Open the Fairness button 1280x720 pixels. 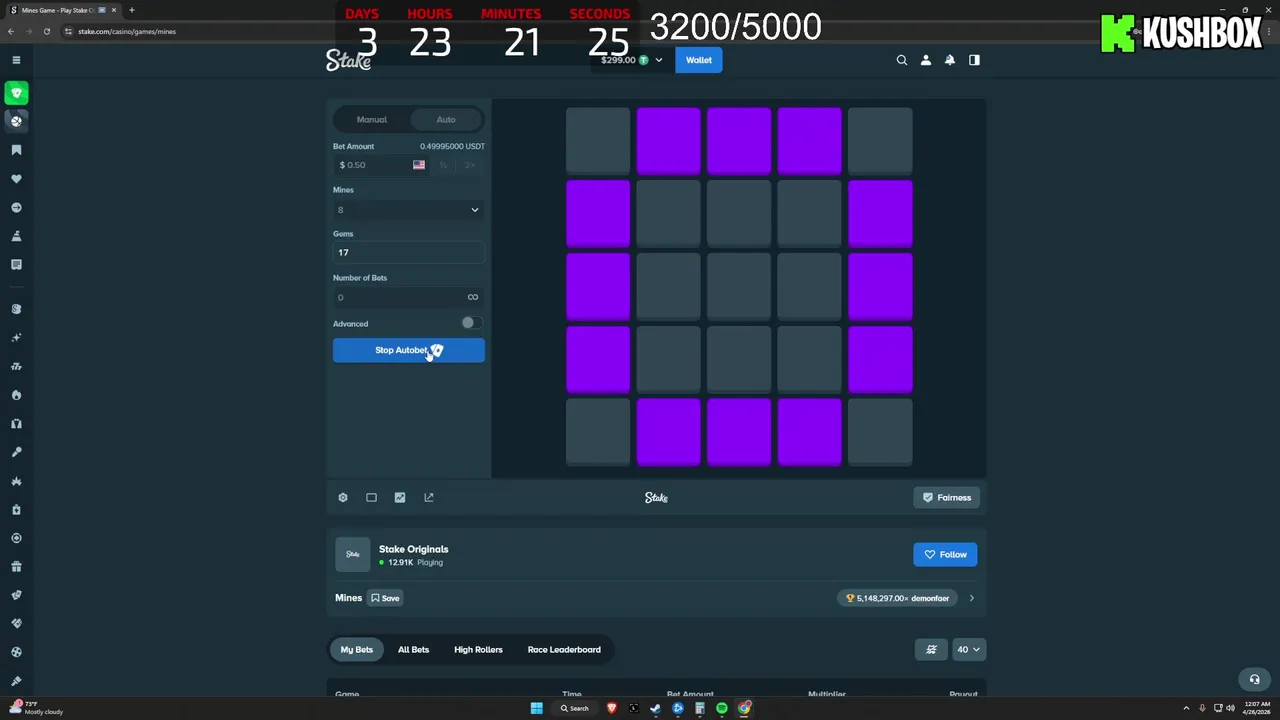pyautogui.click(x=946, y=497)
